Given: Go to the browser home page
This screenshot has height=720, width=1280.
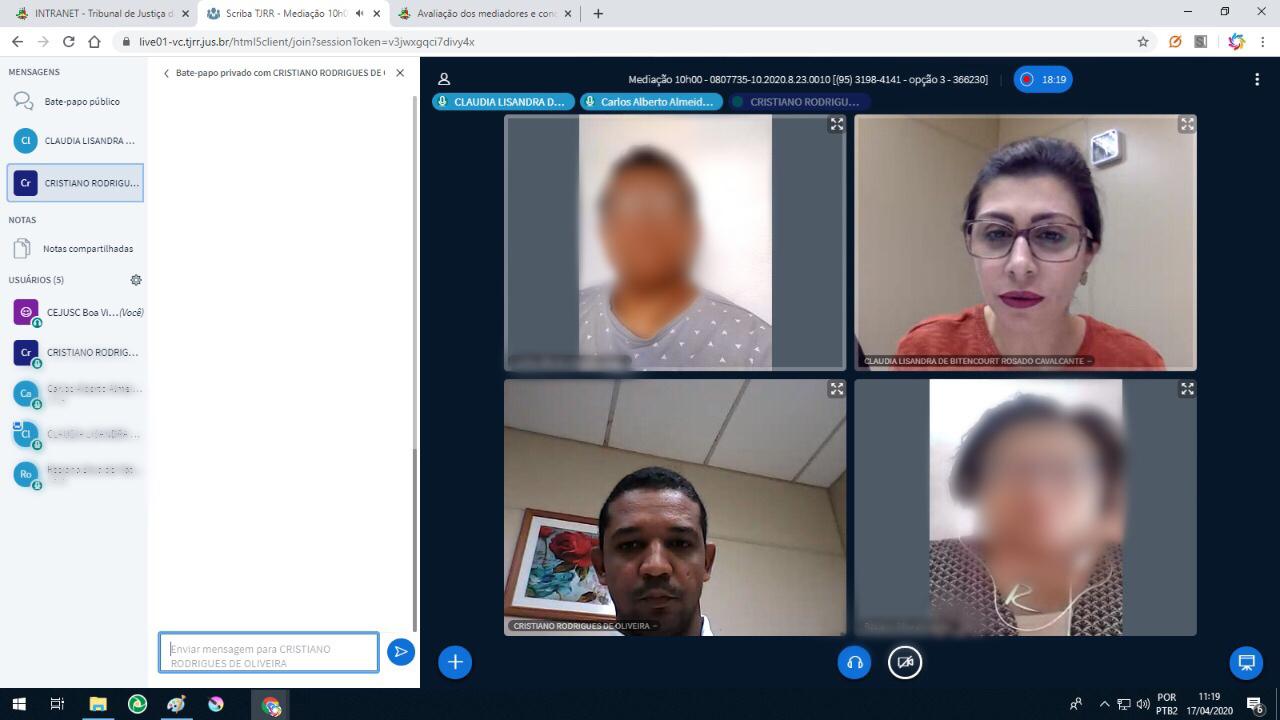Looking at the screenshot, I should 94,42.
